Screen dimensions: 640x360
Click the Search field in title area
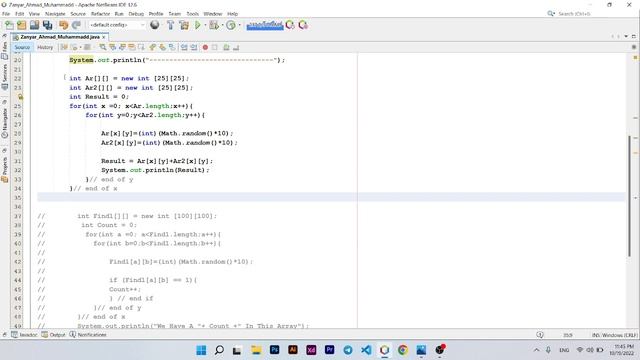pyautogui.click(x=574, y=14)
